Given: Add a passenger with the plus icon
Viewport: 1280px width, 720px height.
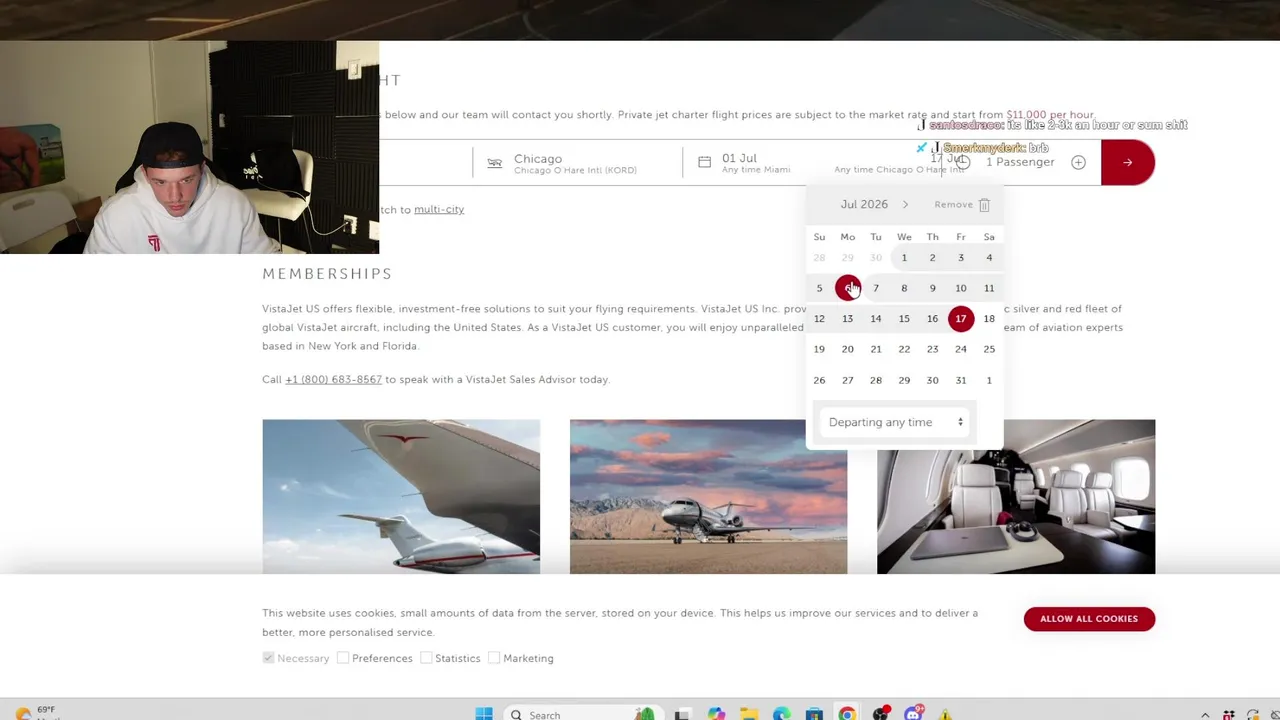Looking at the screenshot, I should 1078,162.
